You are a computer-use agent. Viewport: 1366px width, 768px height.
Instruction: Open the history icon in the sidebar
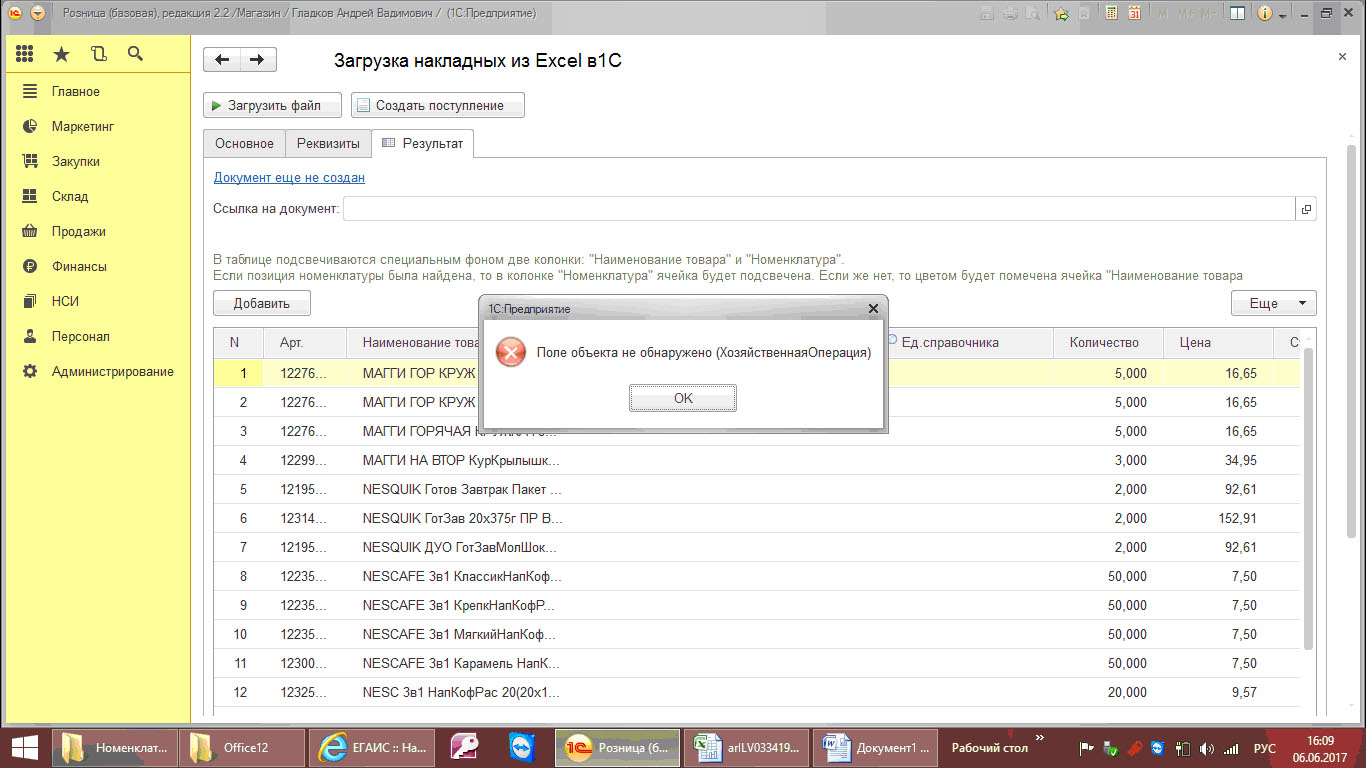[98, 54]
